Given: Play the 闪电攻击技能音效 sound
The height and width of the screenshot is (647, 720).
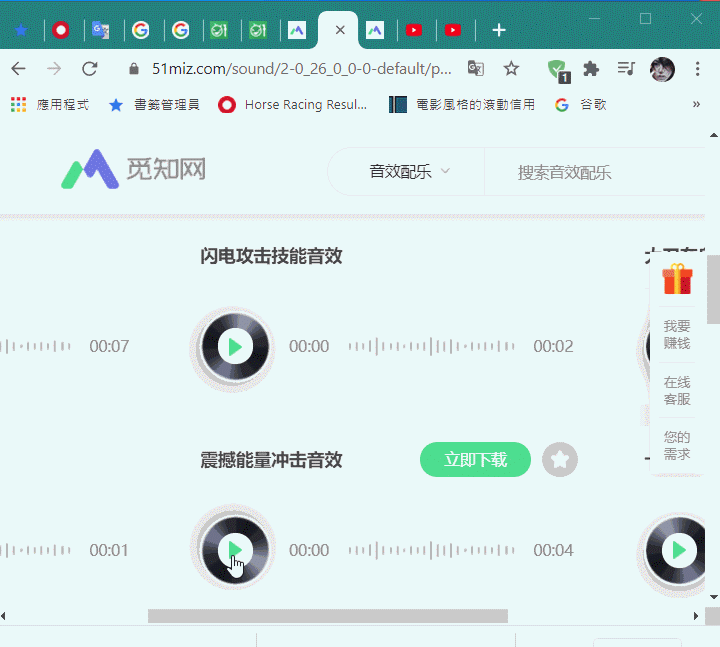Looking at the screenshot, I should 235,347.
